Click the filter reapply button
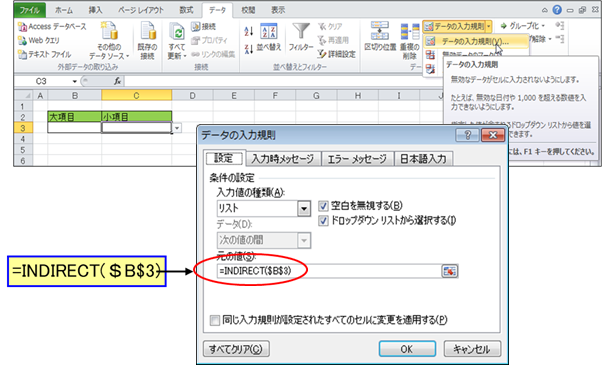This screenshot has width=602, height=365. [x=333, y=40]
